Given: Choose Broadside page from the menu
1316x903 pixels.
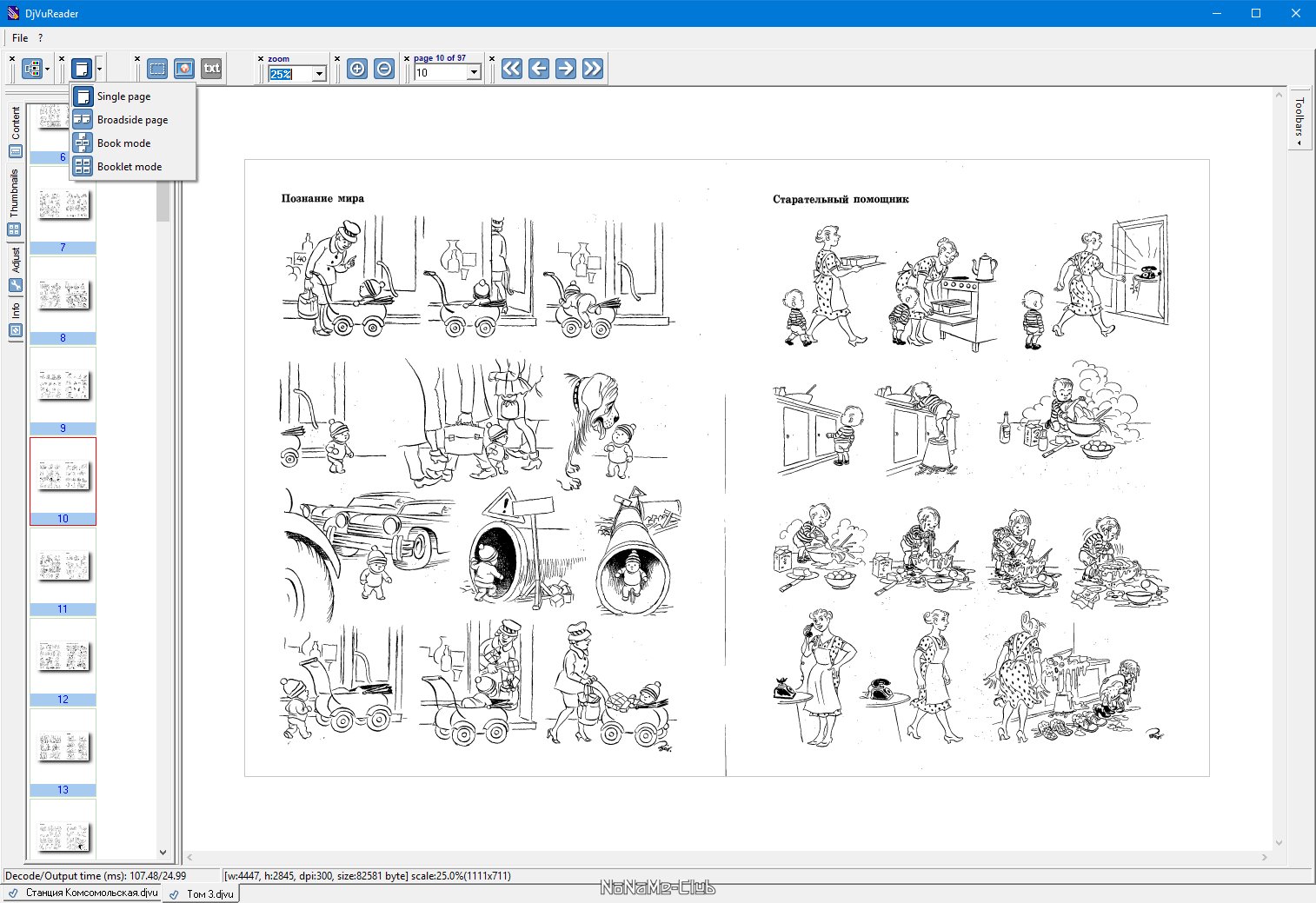Looking at the screenshot, I should [x=132, y=120].
